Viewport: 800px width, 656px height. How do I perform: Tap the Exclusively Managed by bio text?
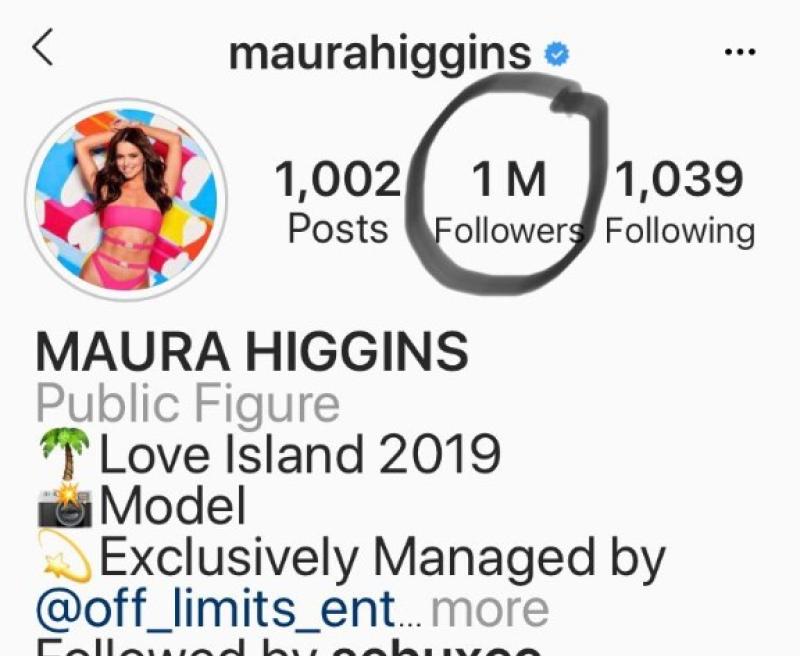pos(382,558)
